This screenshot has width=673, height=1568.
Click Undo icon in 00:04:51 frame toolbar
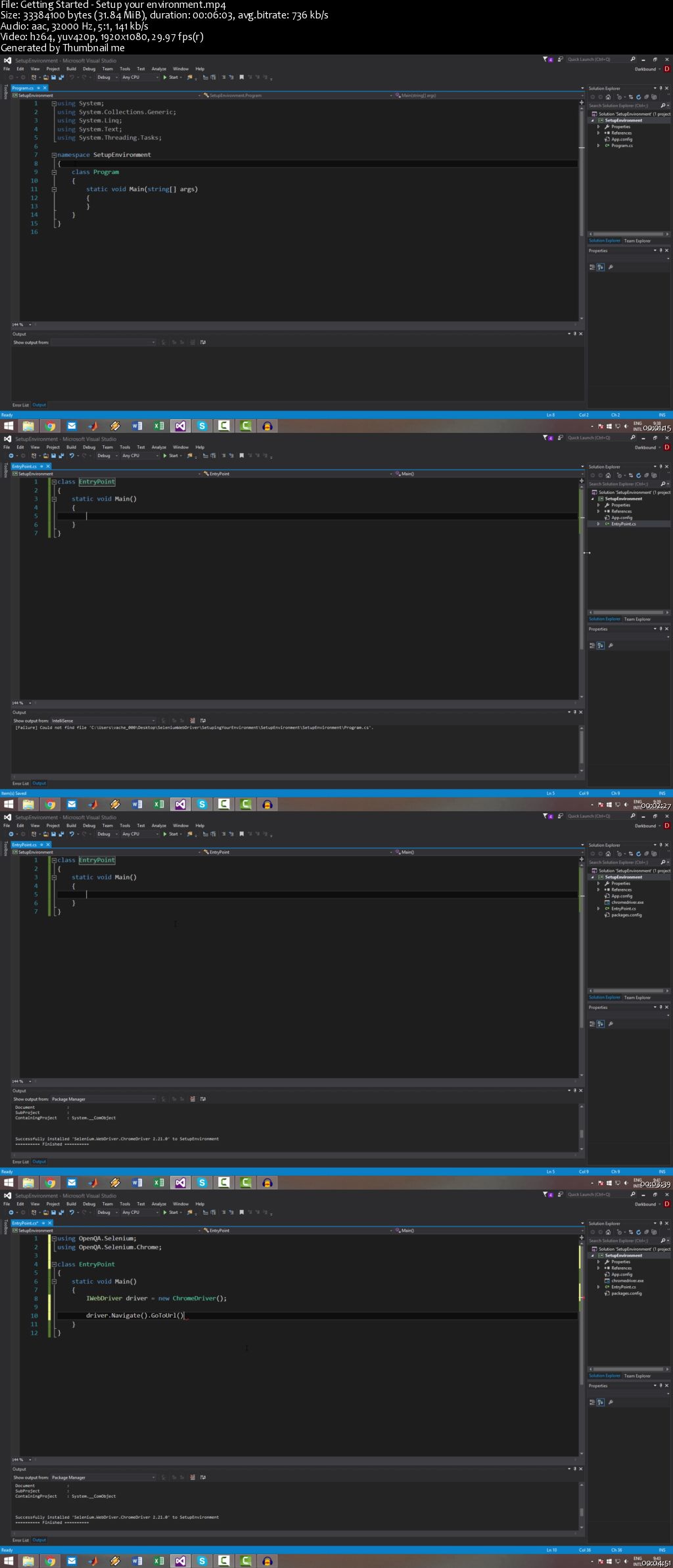[x=72, y=1213]
